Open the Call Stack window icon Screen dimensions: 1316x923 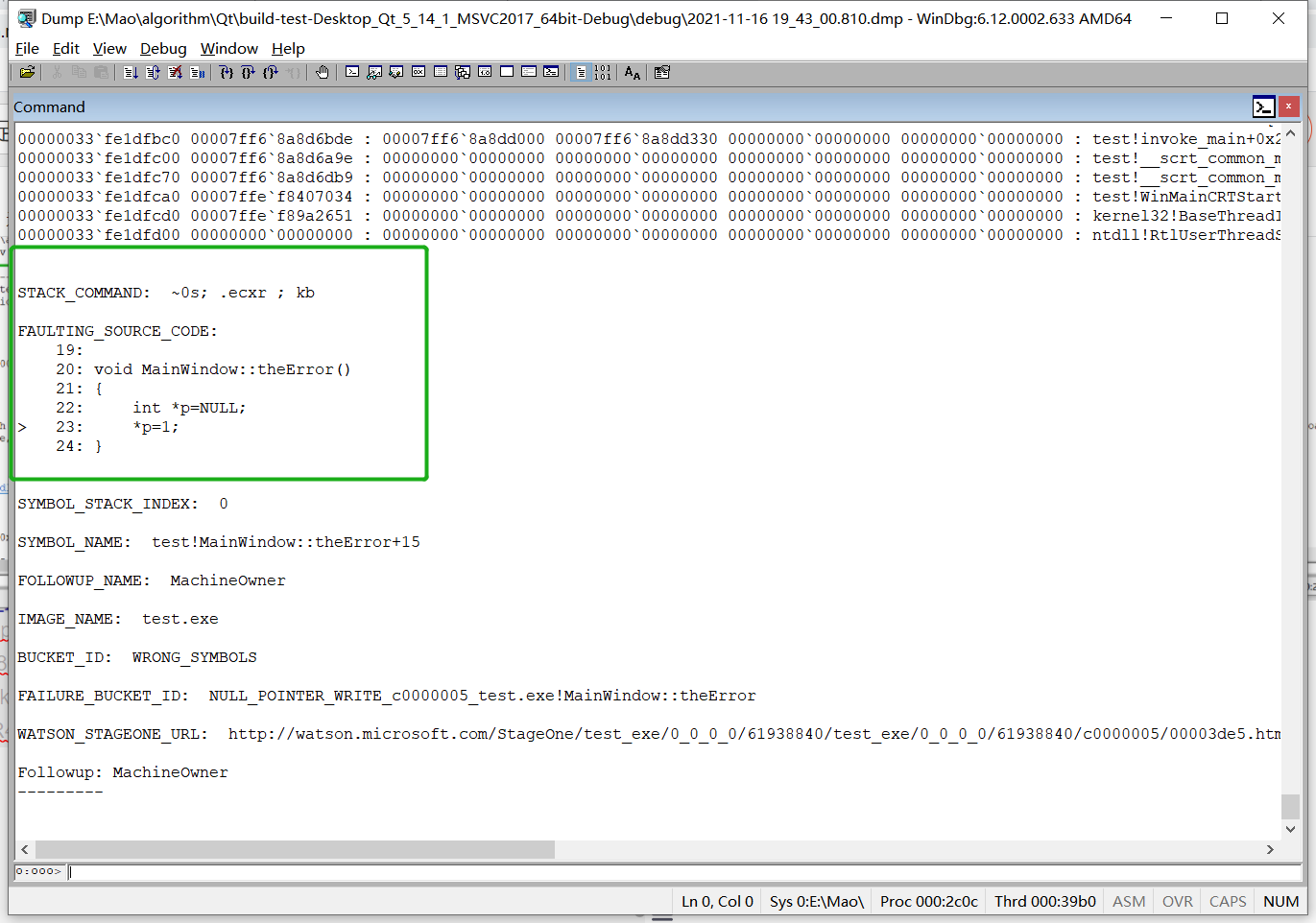[463, 72]
